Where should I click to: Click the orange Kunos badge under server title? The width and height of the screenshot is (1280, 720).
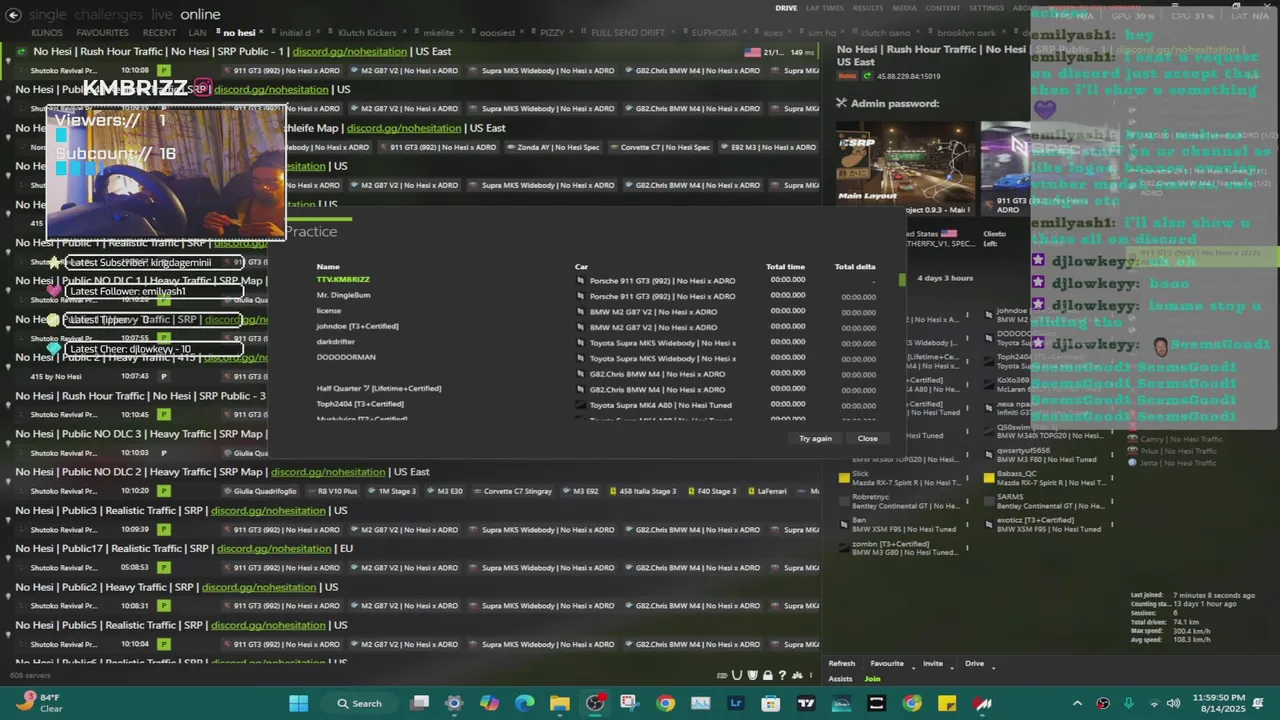coord(847,76)
